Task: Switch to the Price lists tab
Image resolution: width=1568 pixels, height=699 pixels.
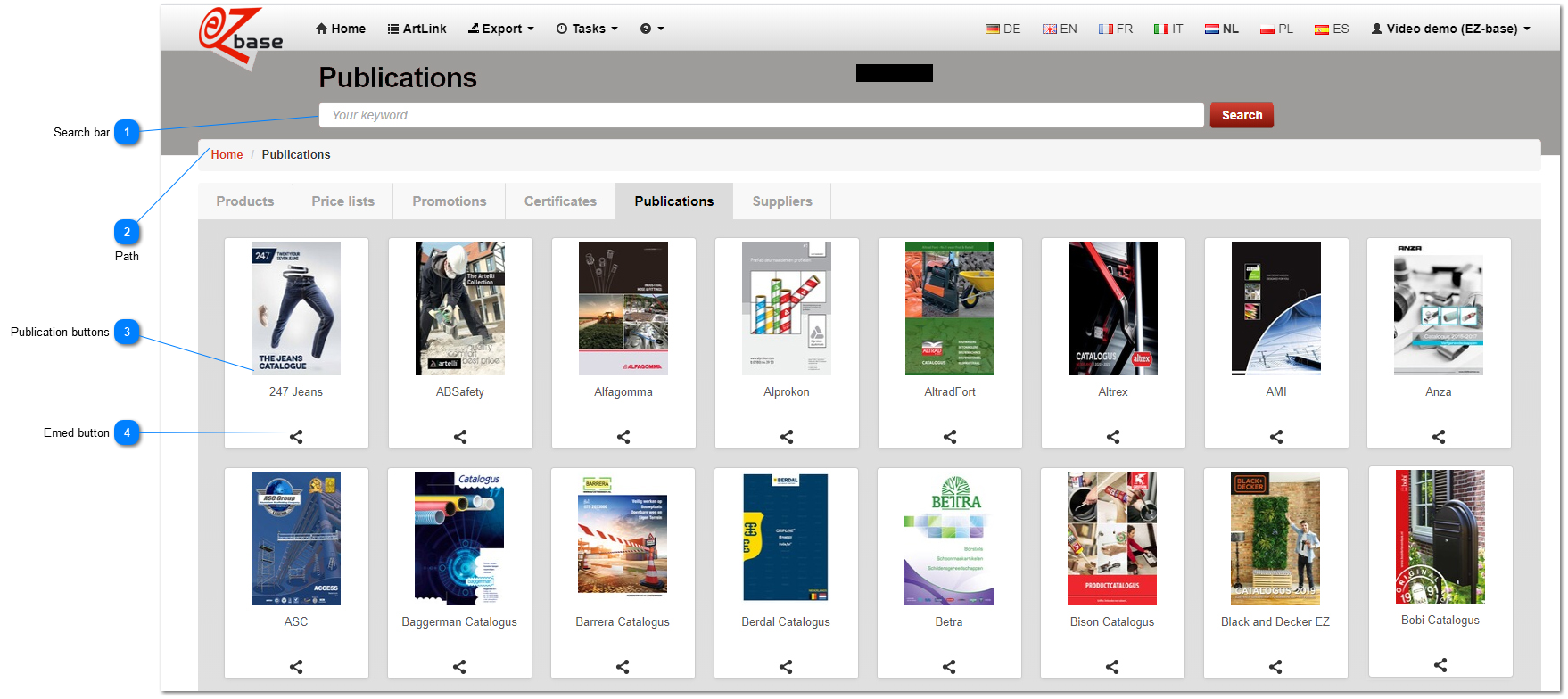Action: coord(343,201)
